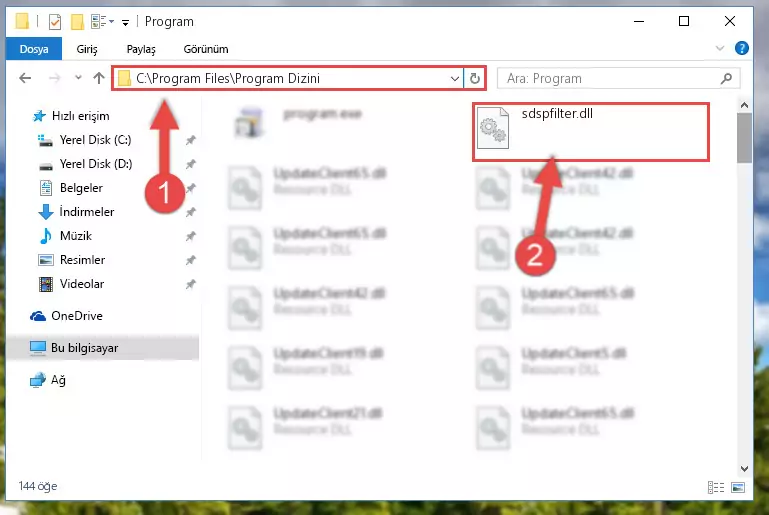Click the title bar folder icon
The height and width of the screenshot is (515, 769).
pyautogui.click(x=22, y=22)
